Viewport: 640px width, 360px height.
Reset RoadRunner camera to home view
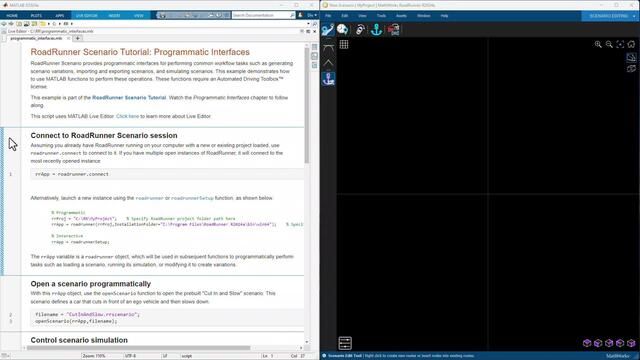tap(631, 44)
